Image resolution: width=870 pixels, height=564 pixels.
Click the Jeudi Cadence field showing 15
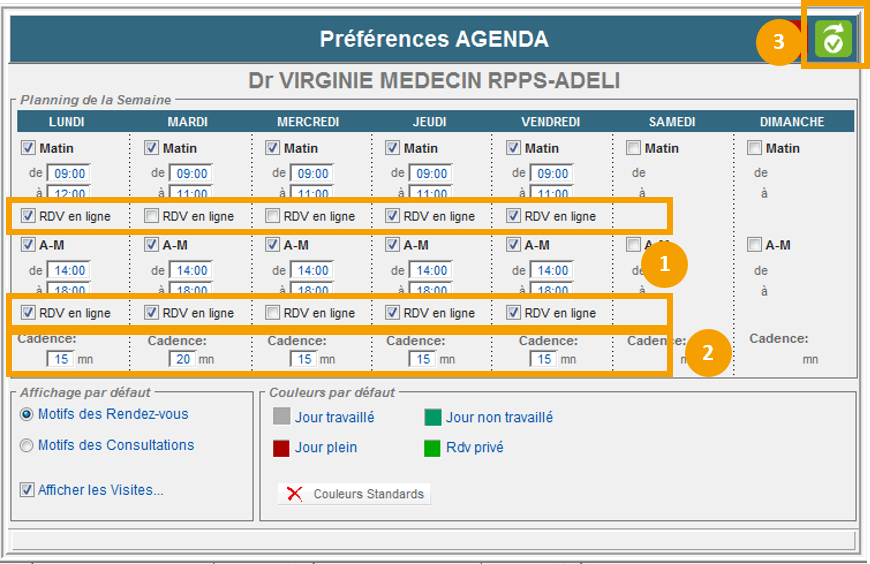[421, 359]
